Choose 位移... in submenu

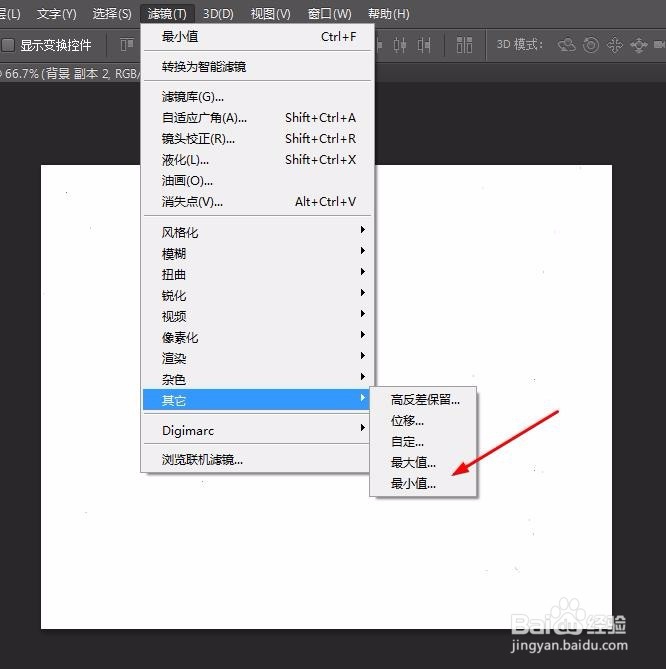tap(423, 421)
